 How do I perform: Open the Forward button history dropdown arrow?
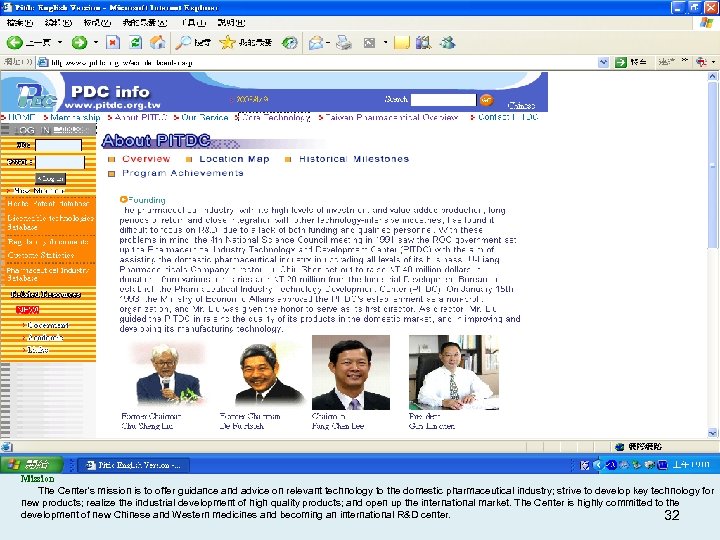[96, 43]
